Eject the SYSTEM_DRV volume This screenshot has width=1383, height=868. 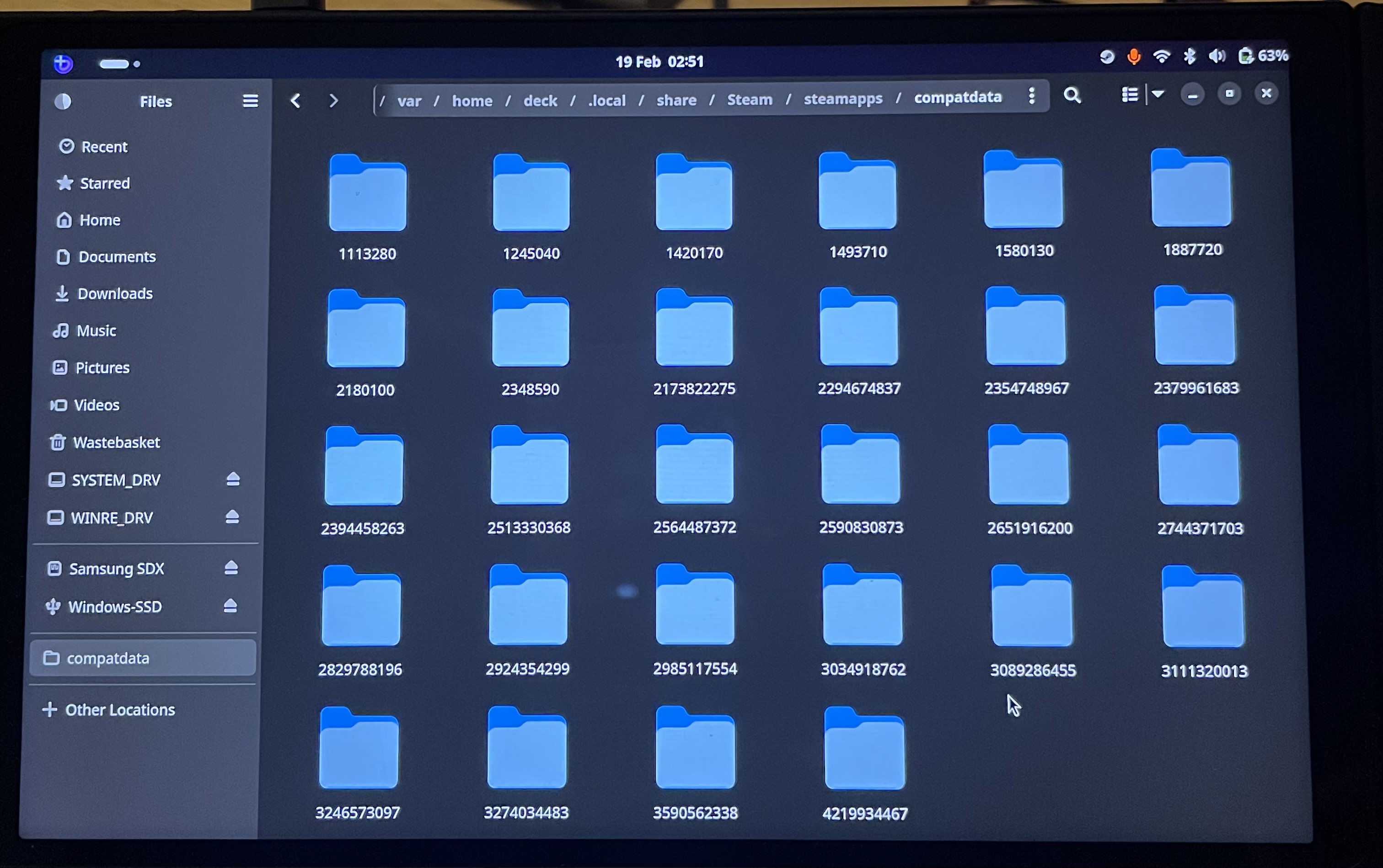pos(233,479)
